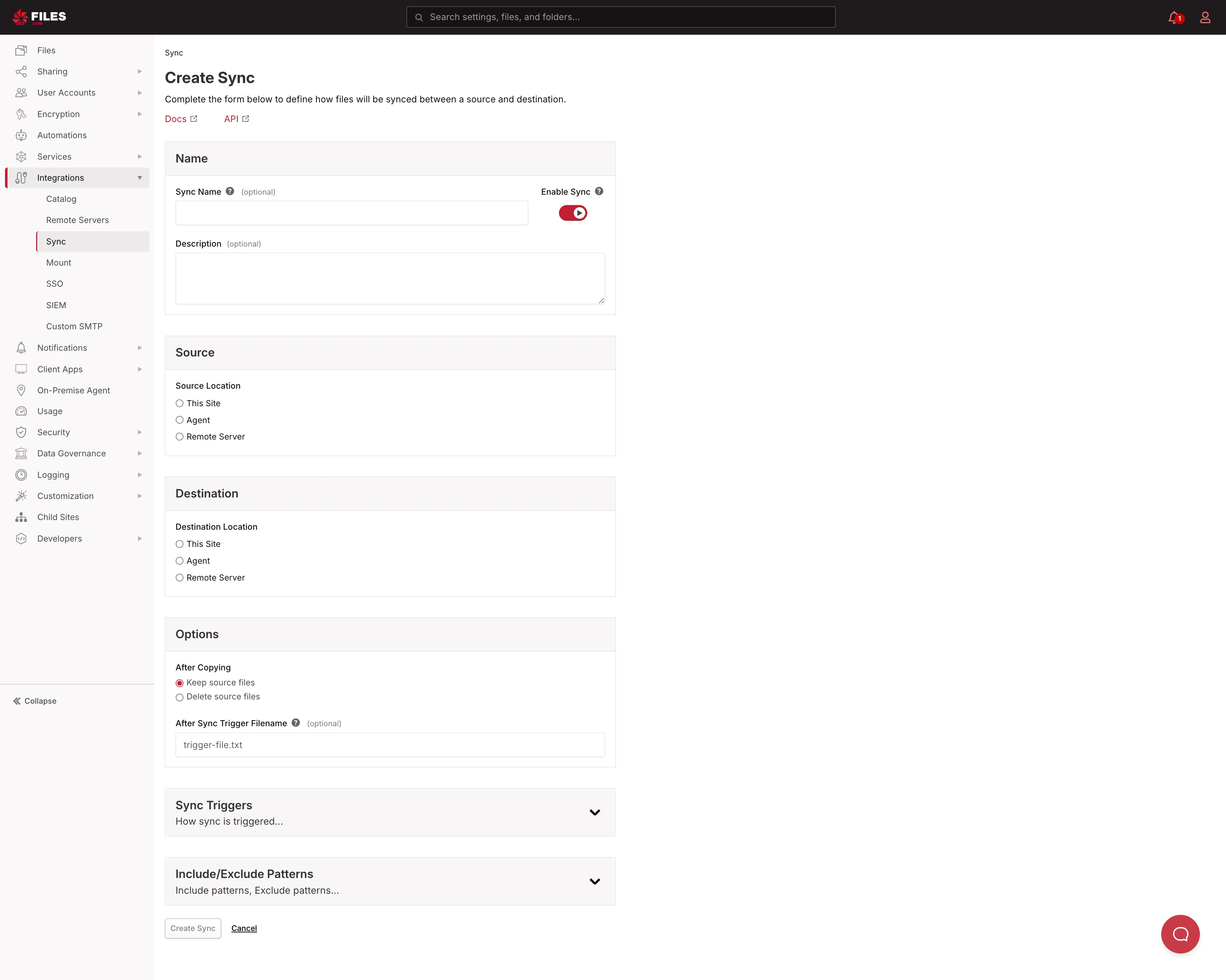Image resolution: width=1226 pixels, height=980 pixels.
Task: Click the Sync Name input field
Action: pyautogui.click(x=351, y=213)
